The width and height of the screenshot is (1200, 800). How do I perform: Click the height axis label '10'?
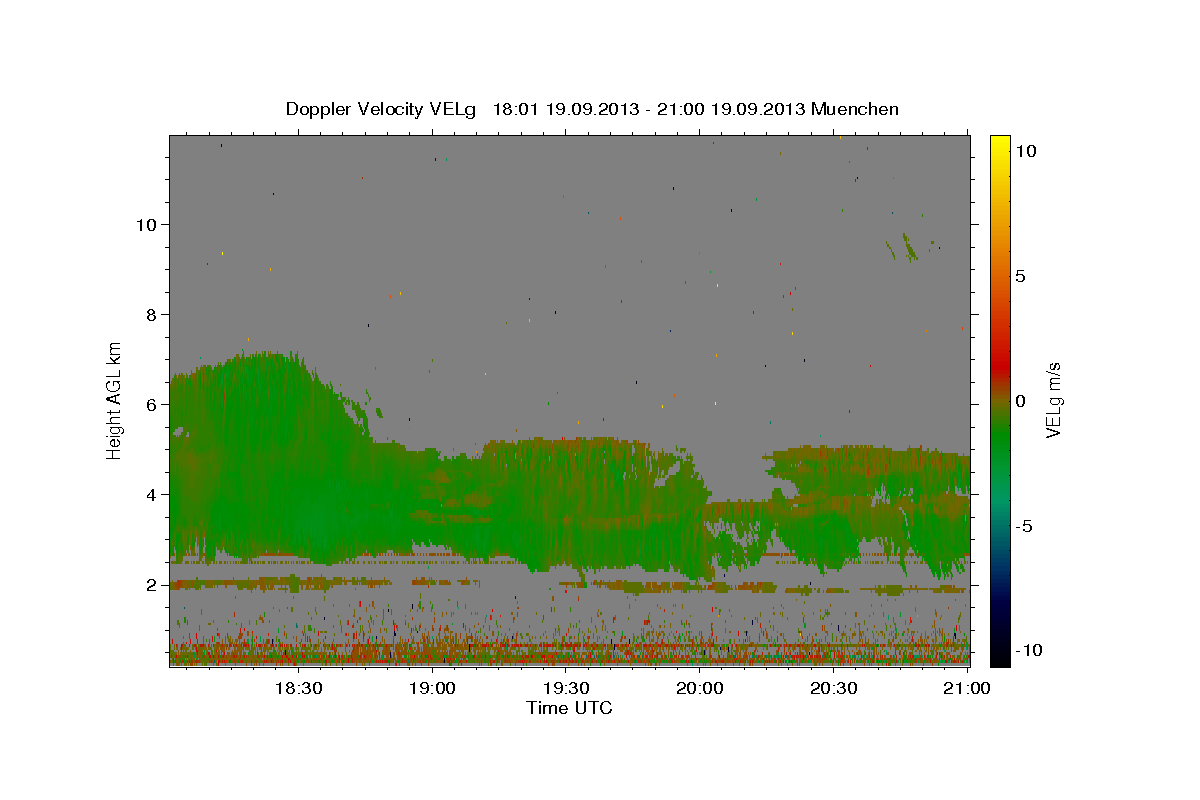click(x=145, y=224)
